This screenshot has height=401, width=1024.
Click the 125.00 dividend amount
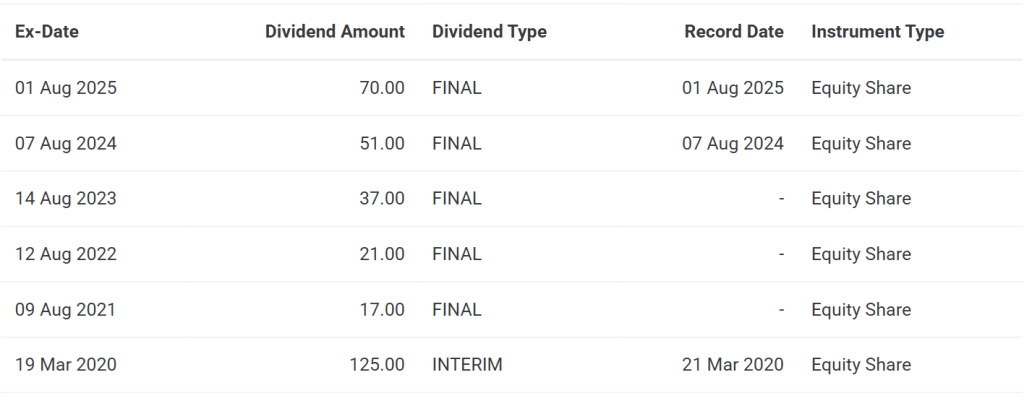[x=377, y=364]
